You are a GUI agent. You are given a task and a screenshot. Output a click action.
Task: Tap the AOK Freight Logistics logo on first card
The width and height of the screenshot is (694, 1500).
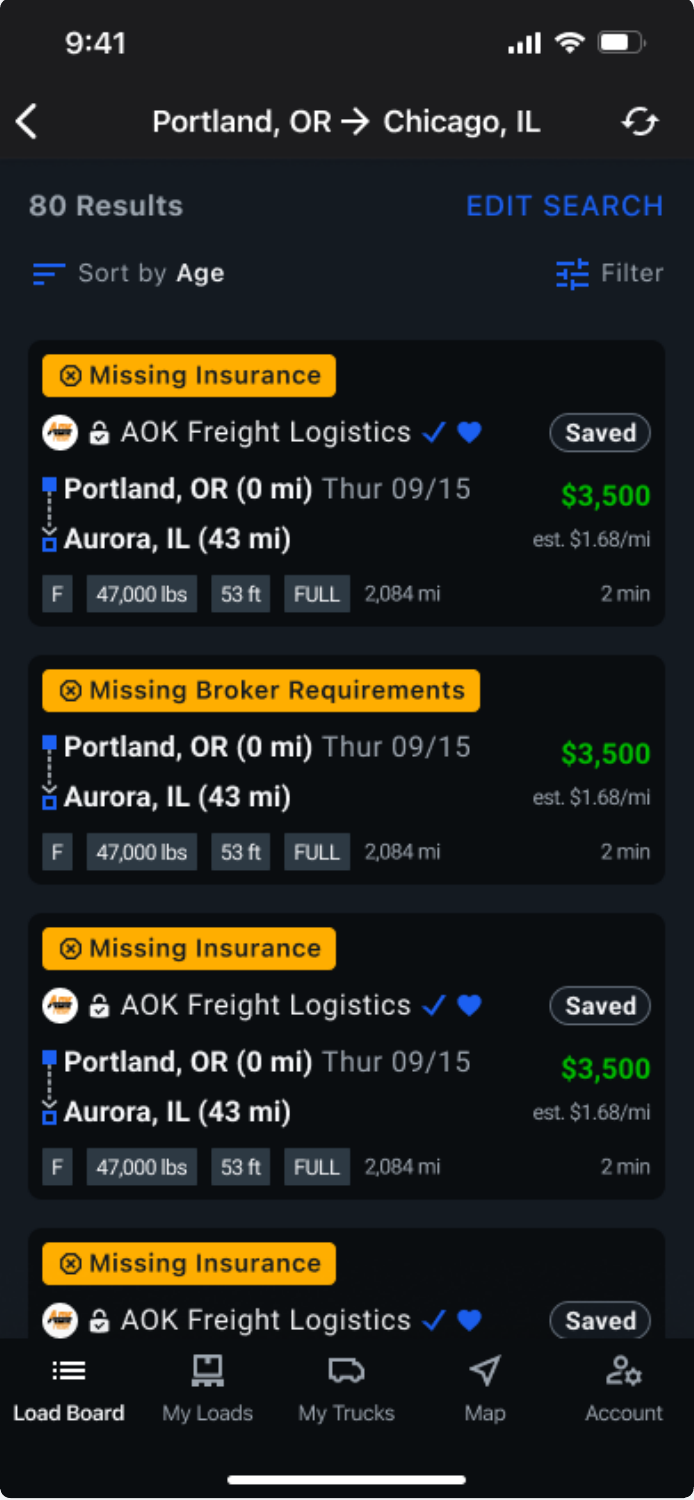pos(60,433)
